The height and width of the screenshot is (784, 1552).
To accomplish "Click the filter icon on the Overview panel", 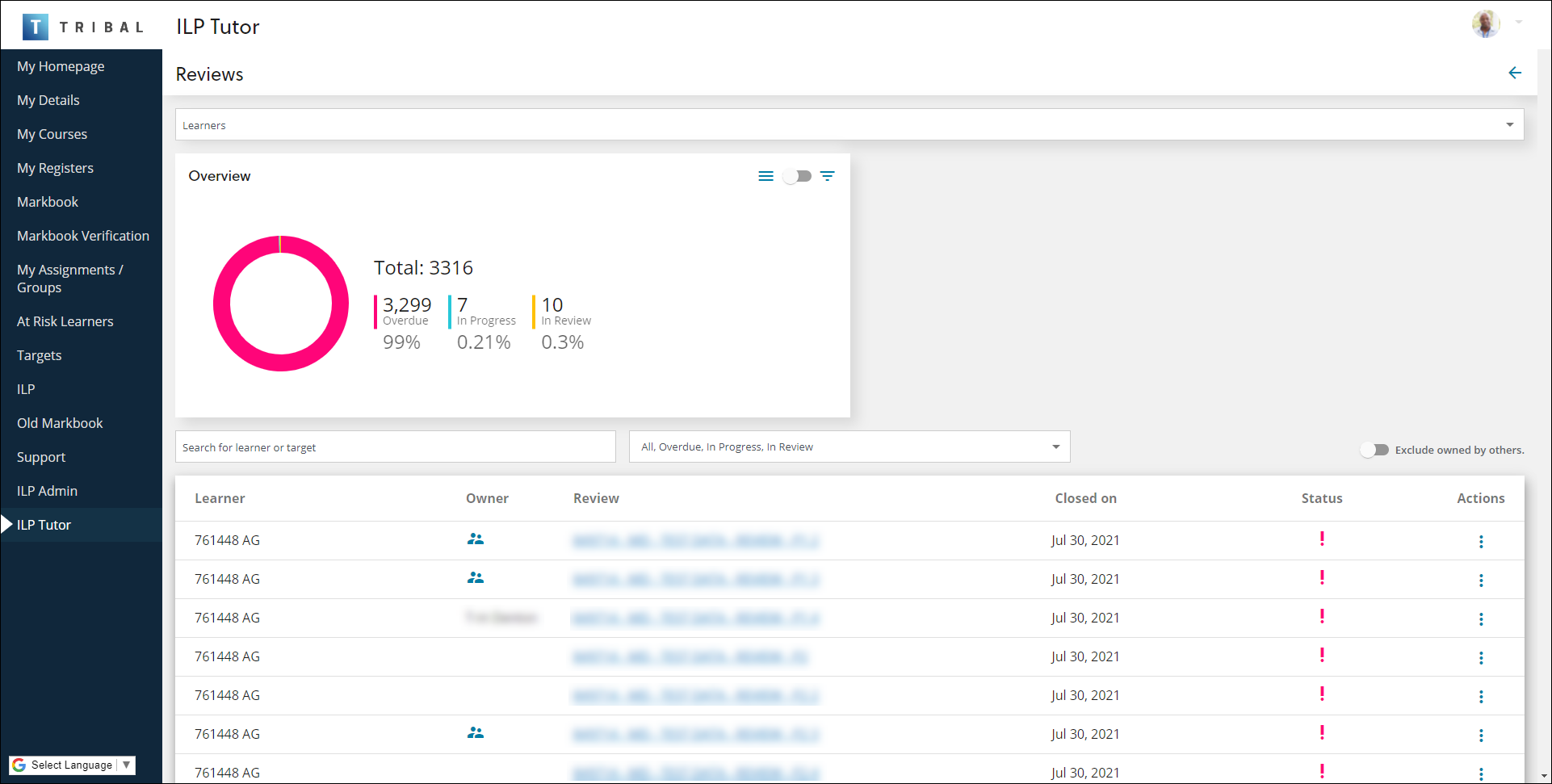I will tap(828, 175).
